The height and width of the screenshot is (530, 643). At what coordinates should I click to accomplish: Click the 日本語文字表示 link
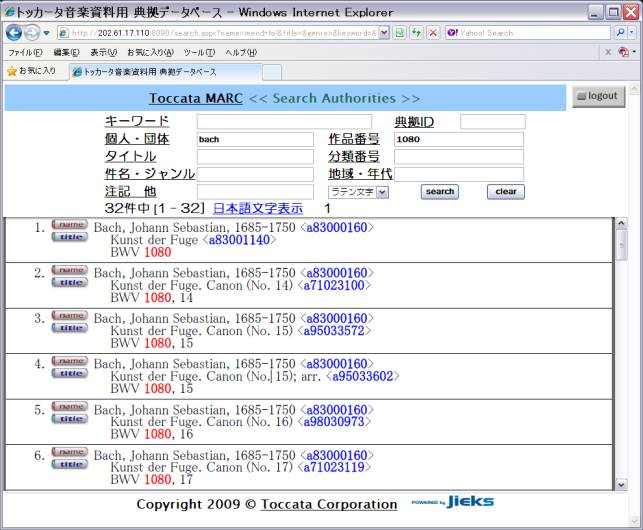pyautogui.click(x=258, y=208)
